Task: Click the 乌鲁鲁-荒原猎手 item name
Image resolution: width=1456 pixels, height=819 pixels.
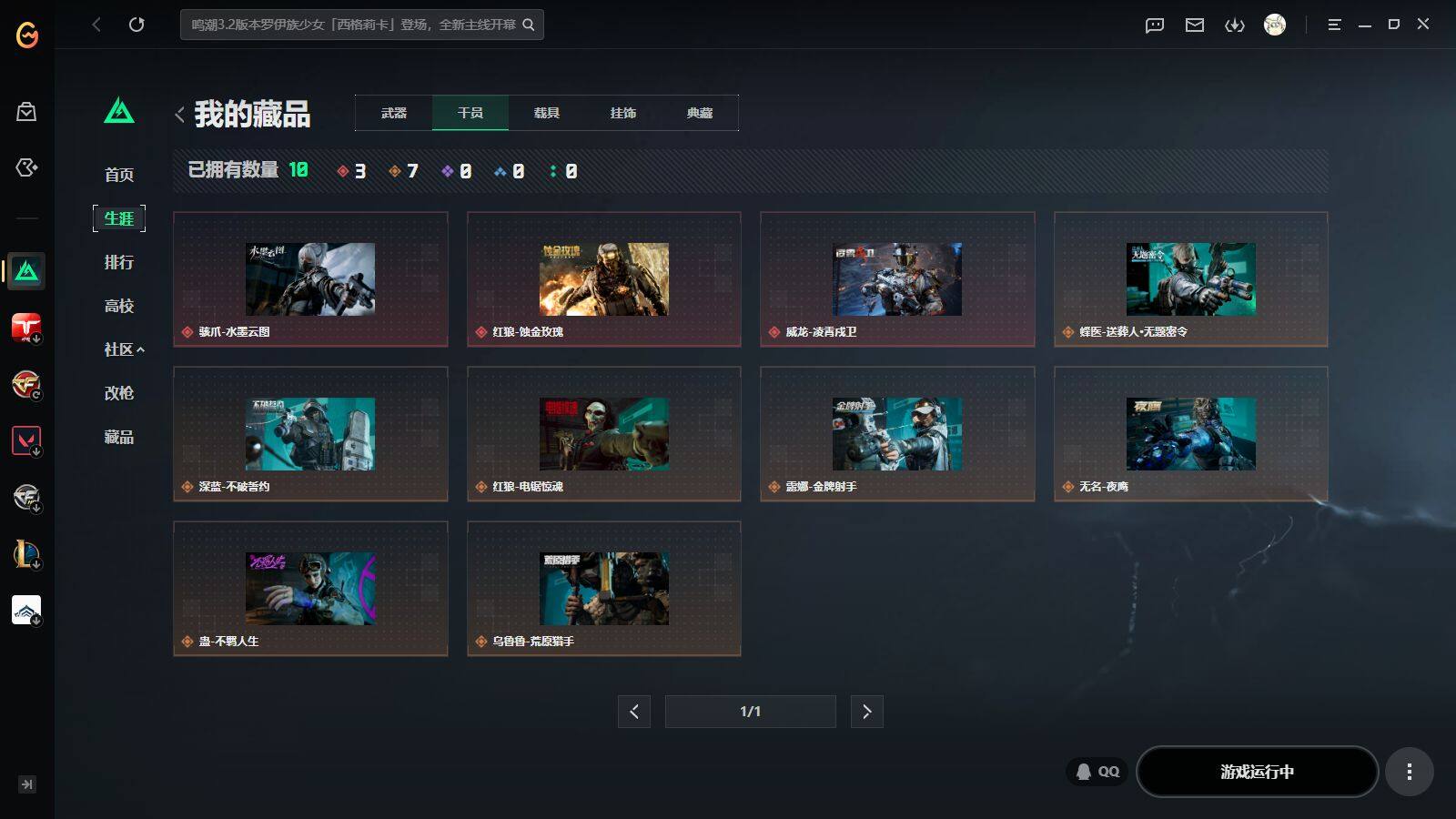Action: coord(533,642)
